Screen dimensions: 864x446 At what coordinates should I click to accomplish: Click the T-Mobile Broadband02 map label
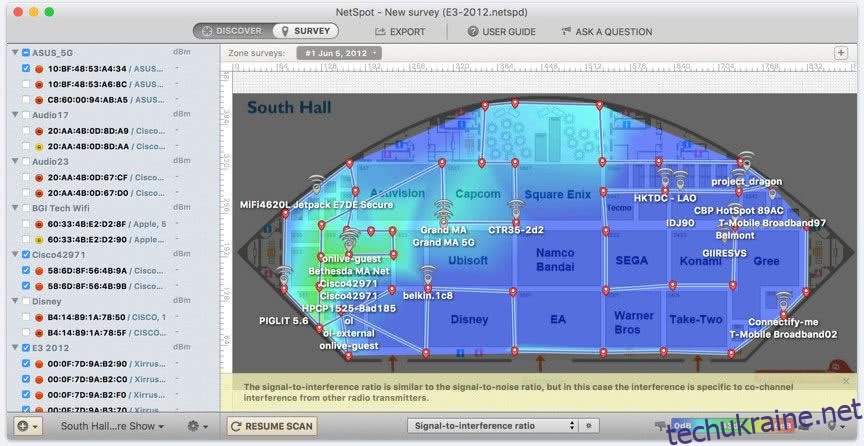[784, 334]
